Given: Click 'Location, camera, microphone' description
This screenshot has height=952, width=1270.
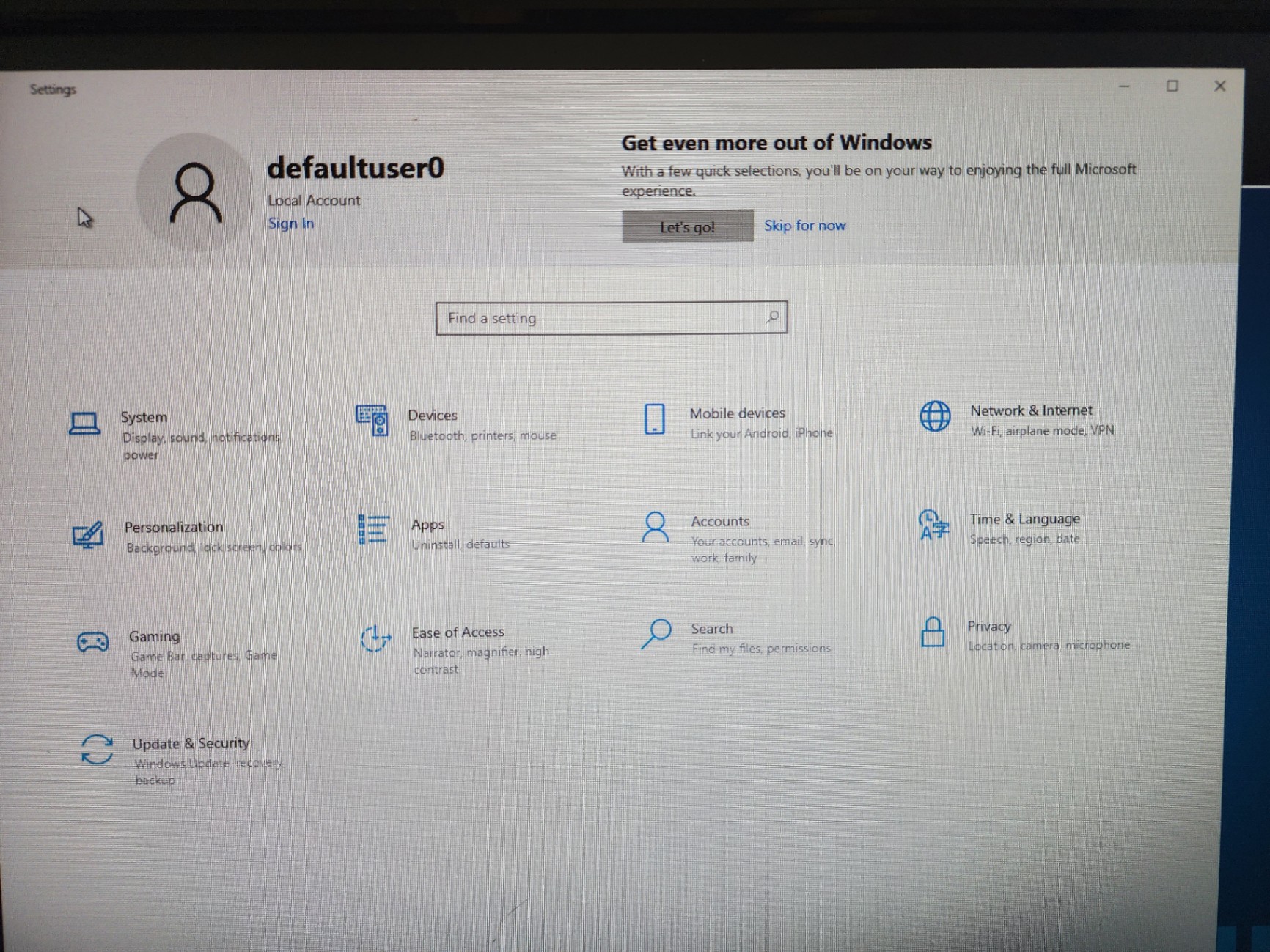Looking at the screenshot, I should pos(1049,646).
